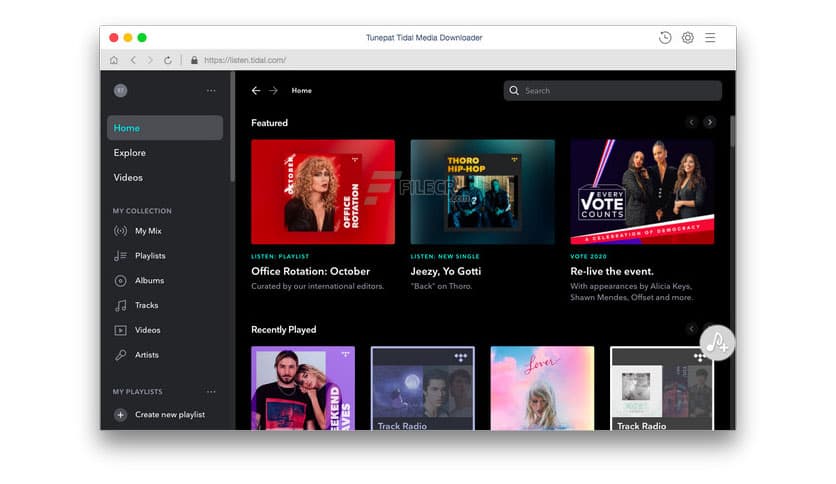836x484 pixels.
Task: Reload the page with refresh icon
Action: (168, 60)
